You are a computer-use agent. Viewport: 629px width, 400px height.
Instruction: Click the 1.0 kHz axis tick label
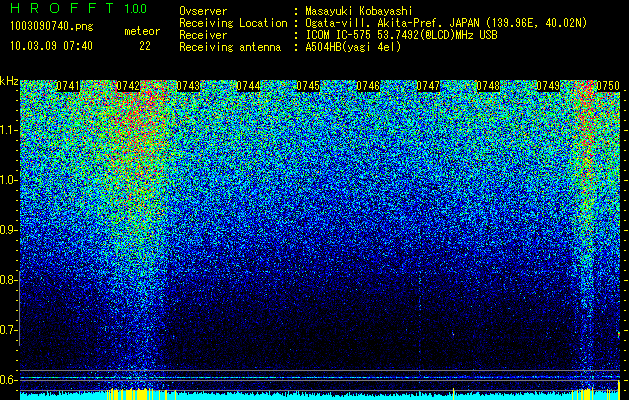pos(8,180)
